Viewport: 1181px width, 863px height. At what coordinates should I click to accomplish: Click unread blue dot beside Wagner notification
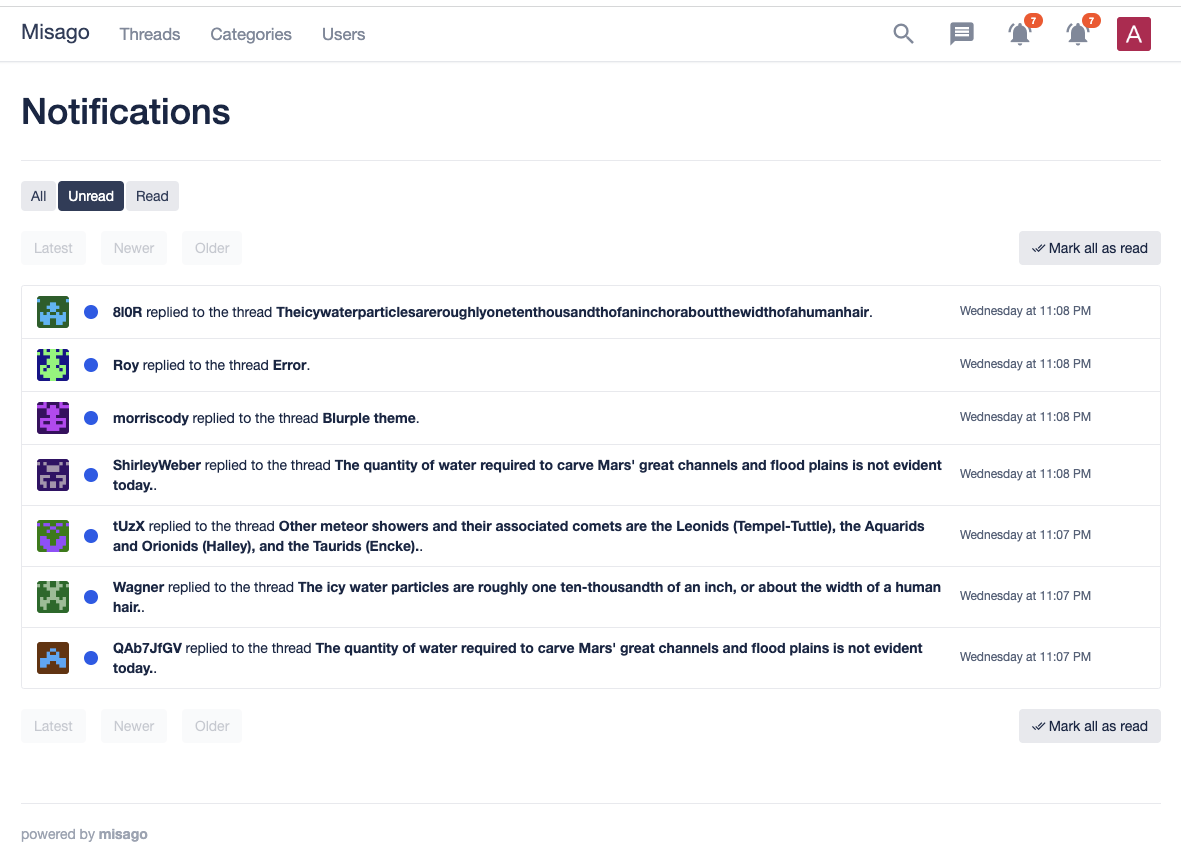point(91,597)
